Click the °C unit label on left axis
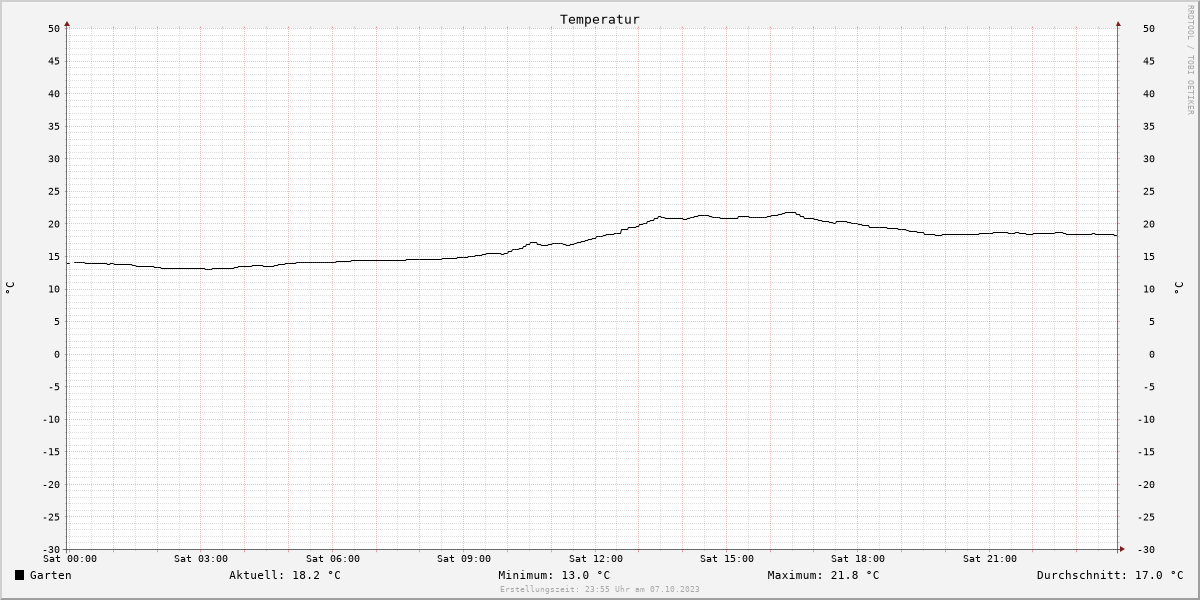The image size is (1200, 600). point(10,288)
